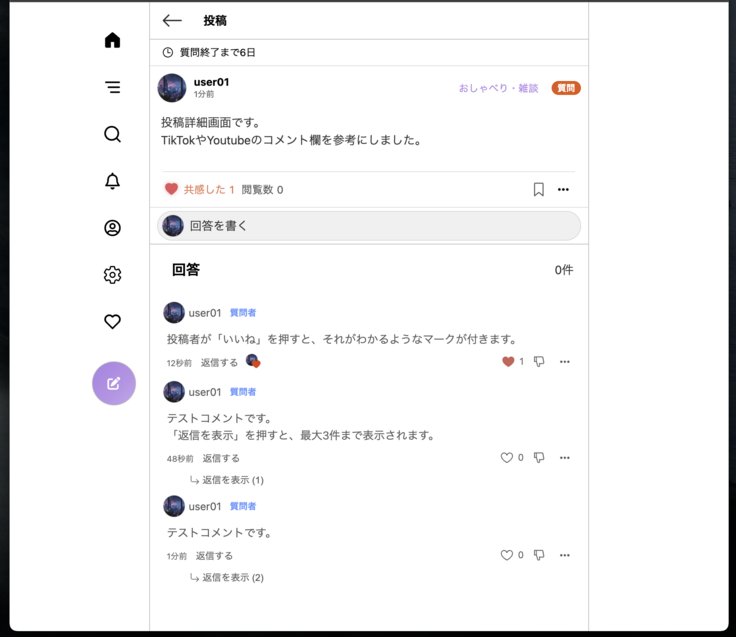Open the list menu icon in the sidebar
Viewport: 736px width, 637px height.
112,87
